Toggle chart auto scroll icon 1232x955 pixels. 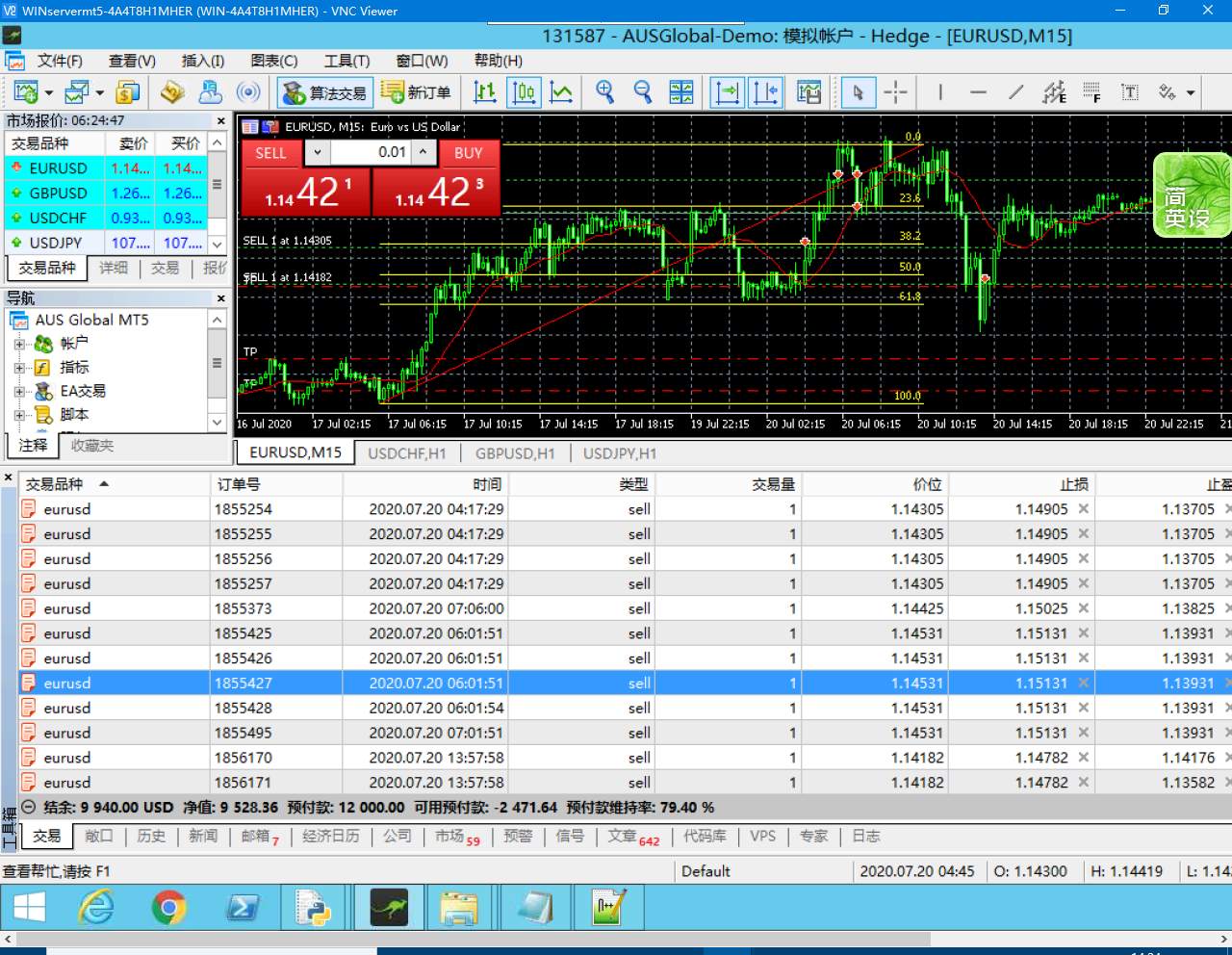pyautogui.click(x=728, y=92)
